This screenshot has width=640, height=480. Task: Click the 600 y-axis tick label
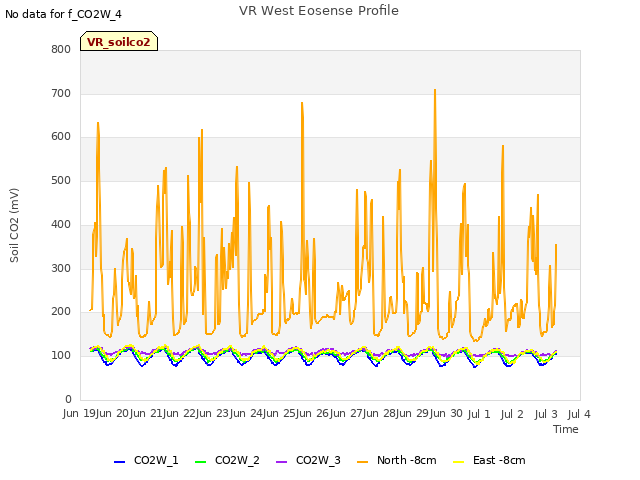tap(61, 137)
